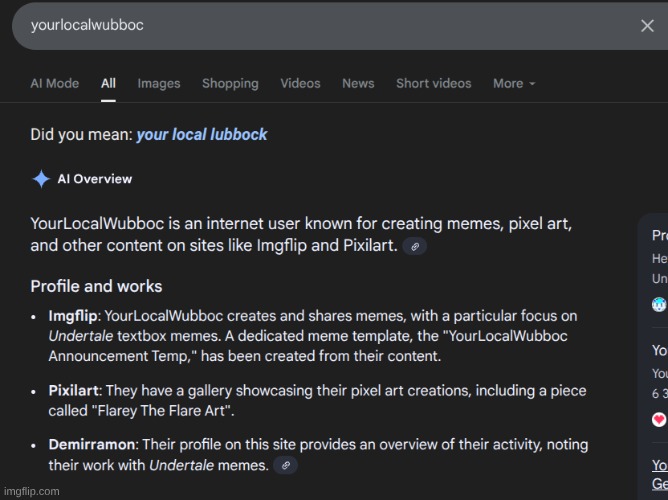Click the bold 'Demirramon' bullet label
Image resolution: width=668 pixels, height=500 pixels.
point(92,445)
